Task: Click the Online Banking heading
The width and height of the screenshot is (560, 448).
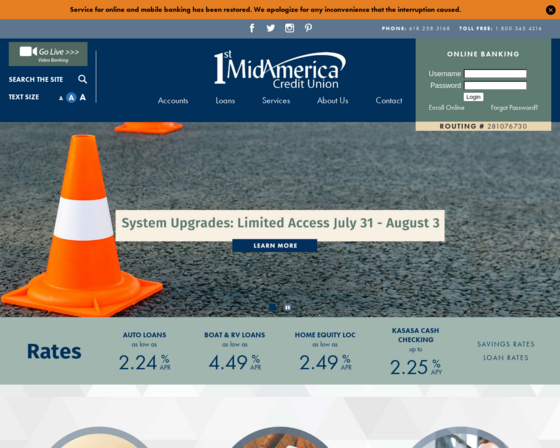Action: 483,54
